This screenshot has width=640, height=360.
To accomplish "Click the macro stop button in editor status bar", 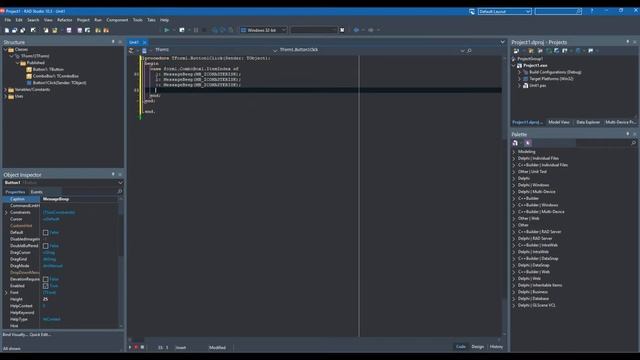I will pyautogui.click(x=142, y=347).
